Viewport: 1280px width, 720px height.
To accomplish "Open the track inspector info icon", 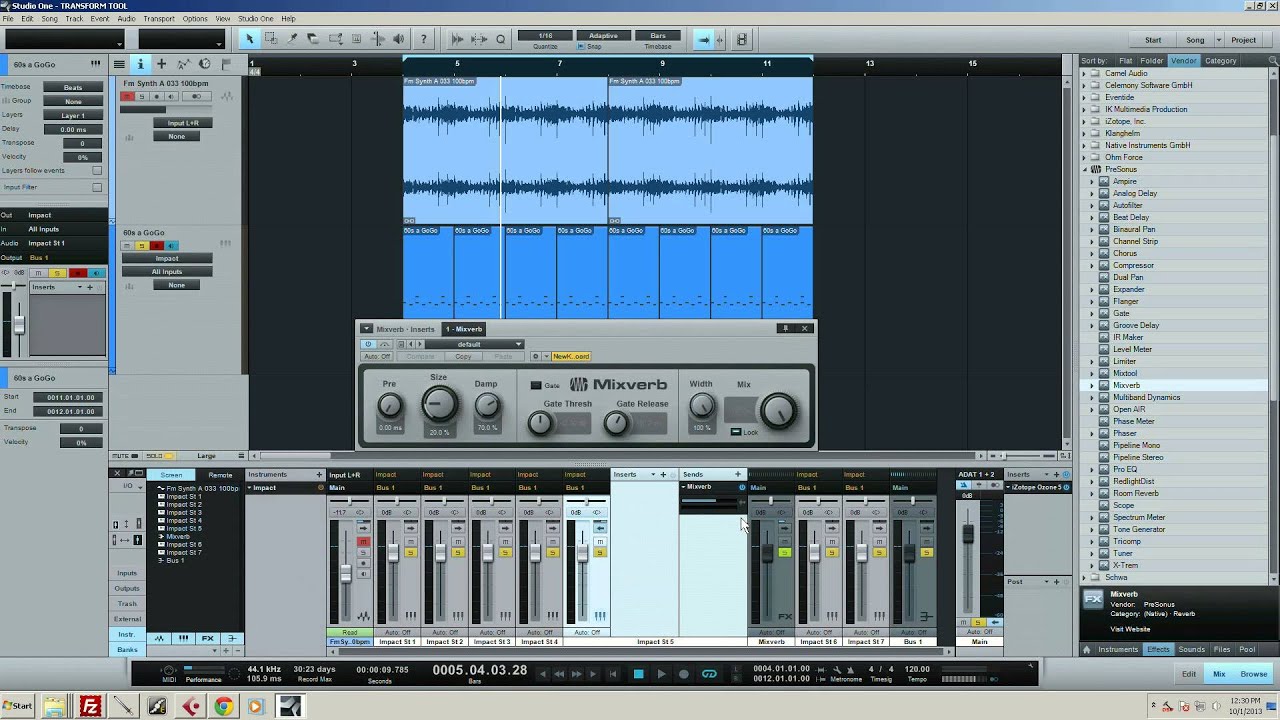I will coord(140,64).
